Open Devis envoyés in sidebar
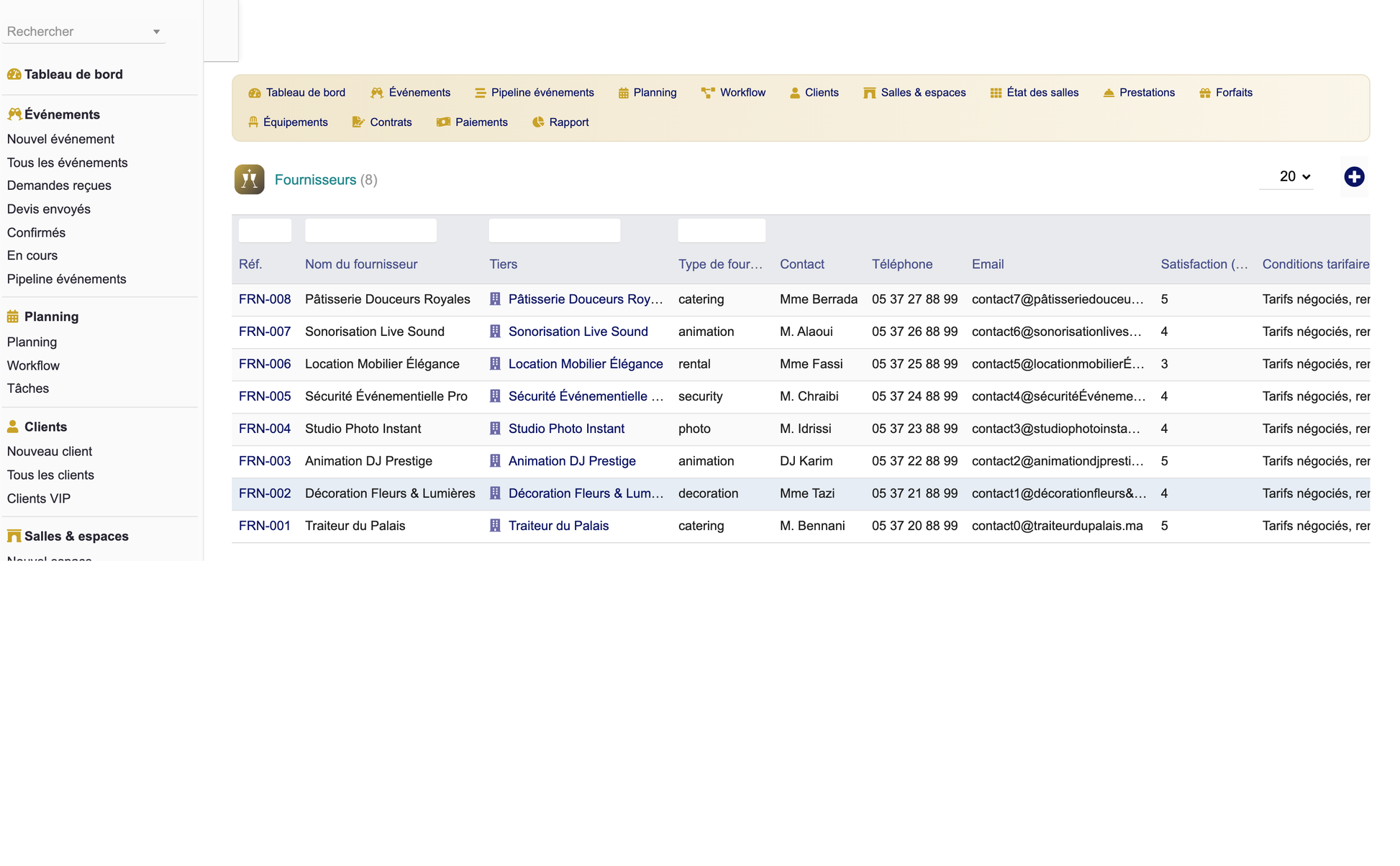This screenshot has width=1400, height=866. (x=49, y=209)
